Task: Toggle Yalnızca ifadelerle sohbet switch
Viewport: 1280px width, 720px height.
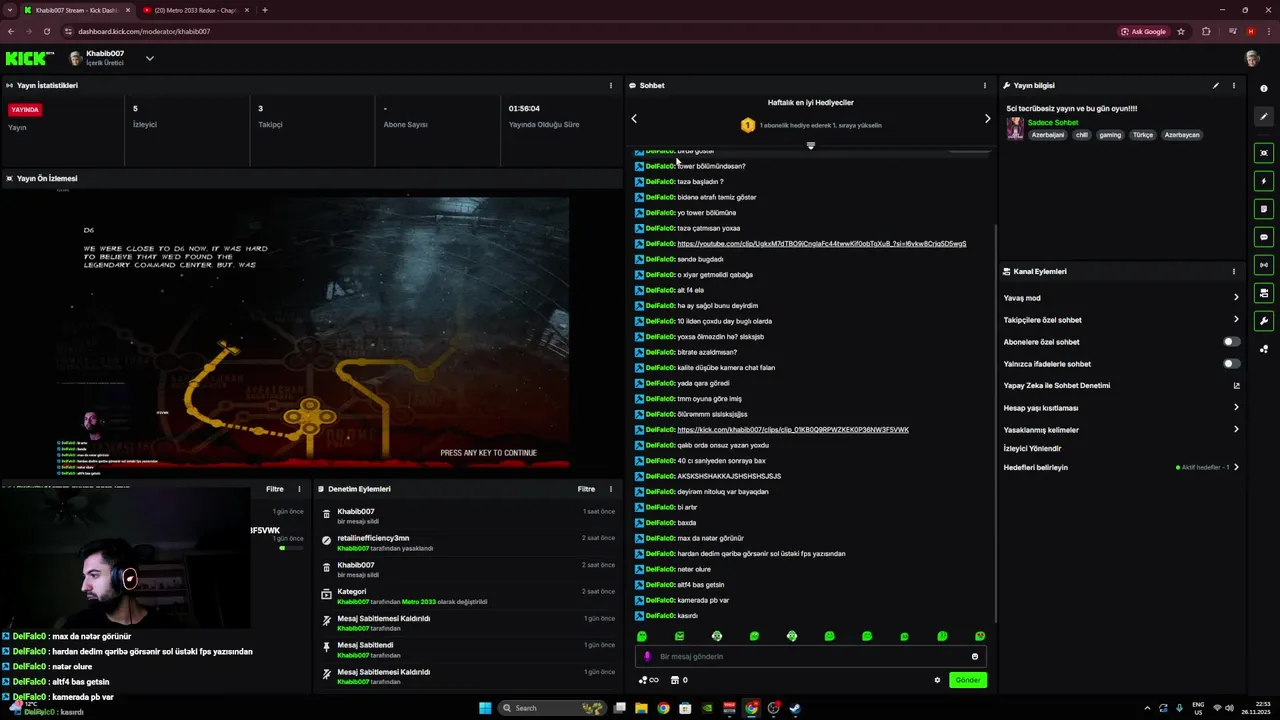Action: [x=1232, y=364]
